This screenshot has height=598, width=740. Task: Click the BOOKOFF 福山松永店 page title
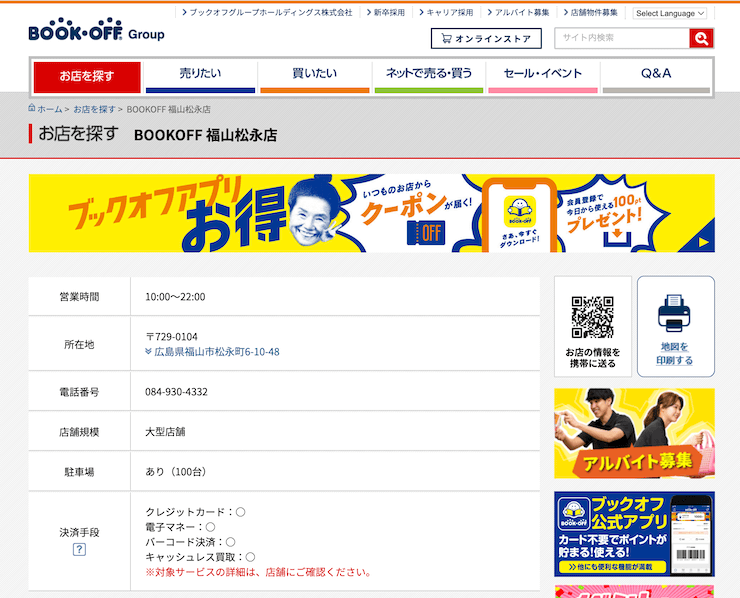coord(205,135)
